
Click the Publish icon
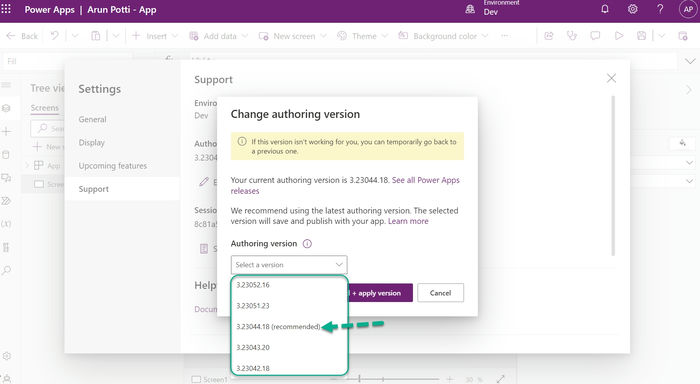[683, 36]
